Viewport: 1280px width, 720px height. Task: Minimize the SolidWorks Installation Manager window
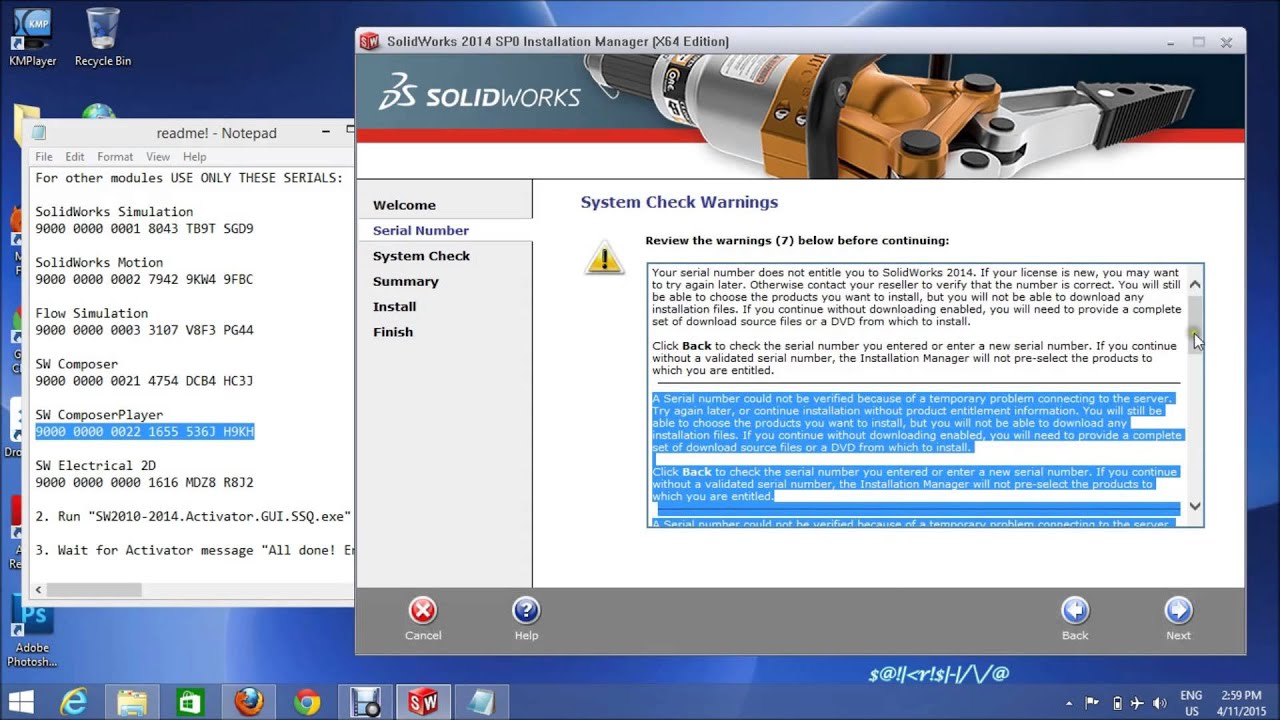[1171, 42]
